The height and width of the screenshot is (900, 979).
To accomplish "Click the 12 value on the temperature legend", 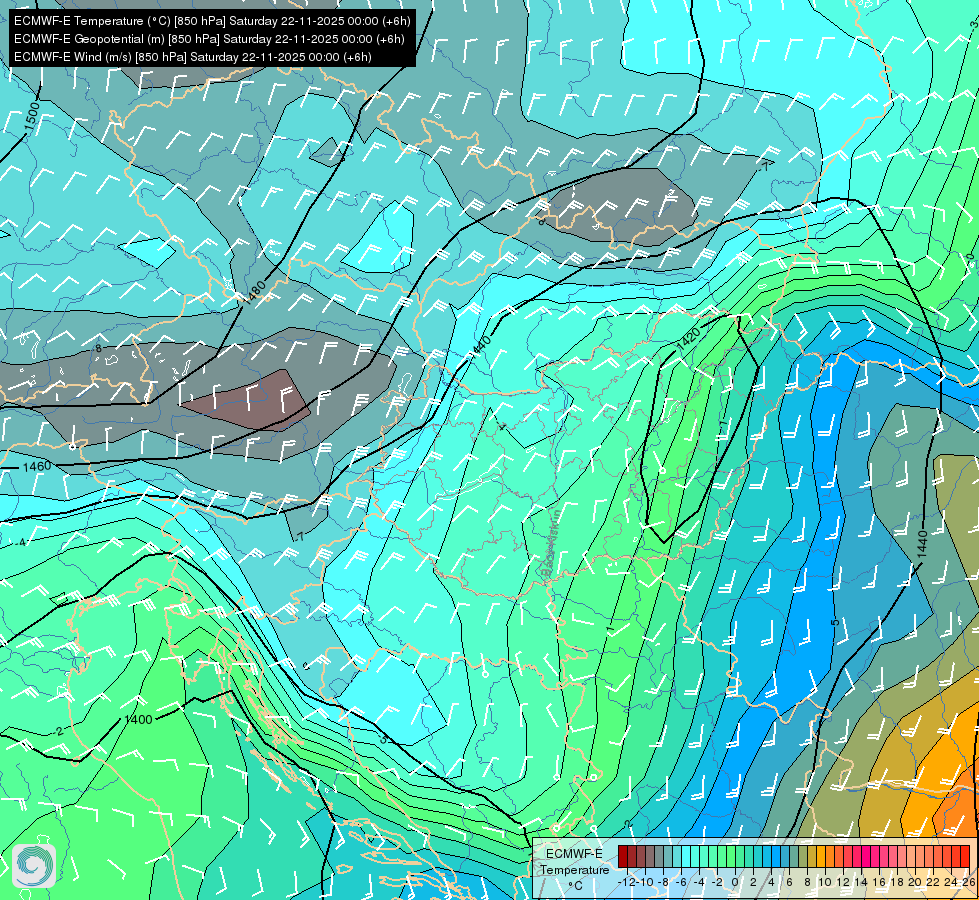I will pos(844,883).
